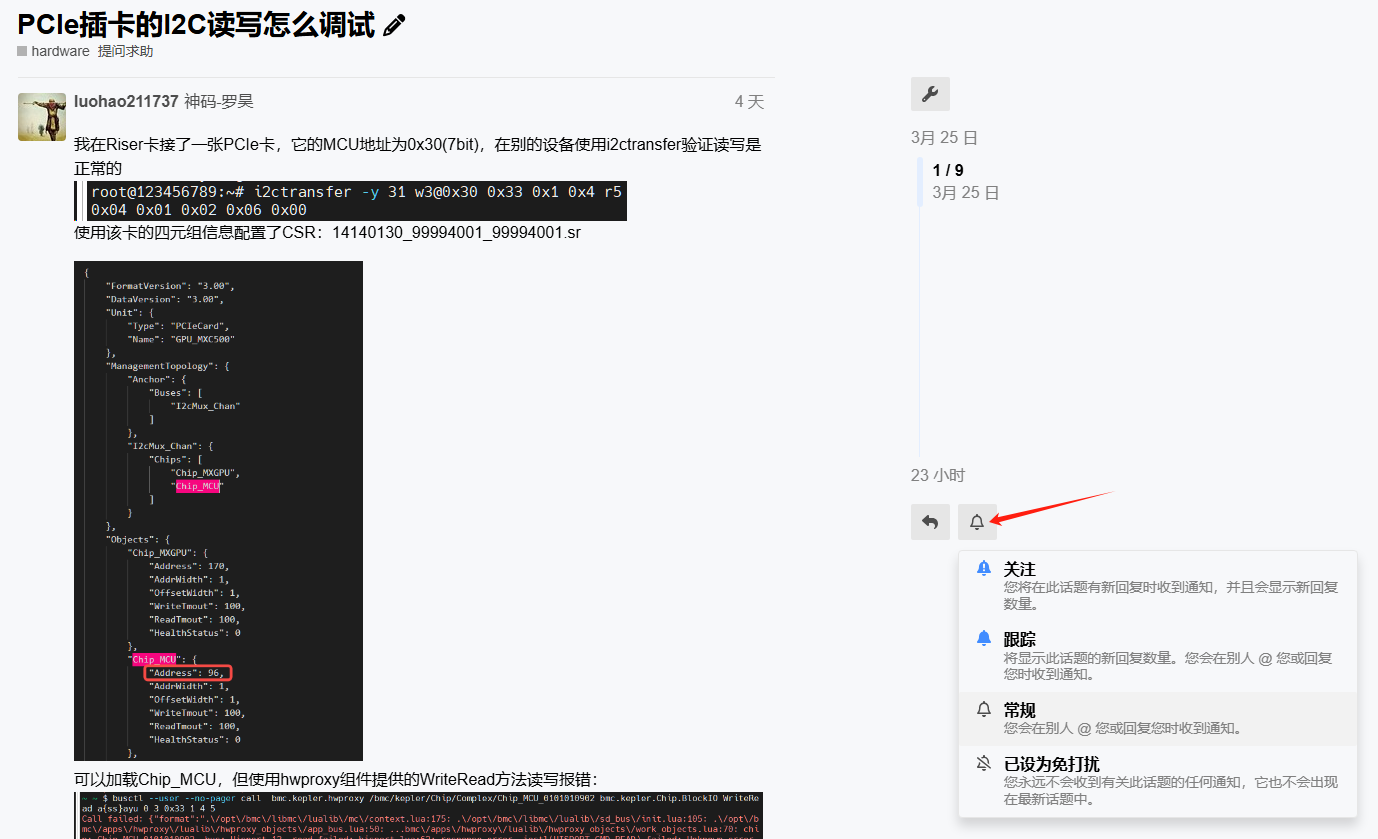1378x839 pixels.
Task: Open the bell notification level dropdown
Action: point(977,522)
